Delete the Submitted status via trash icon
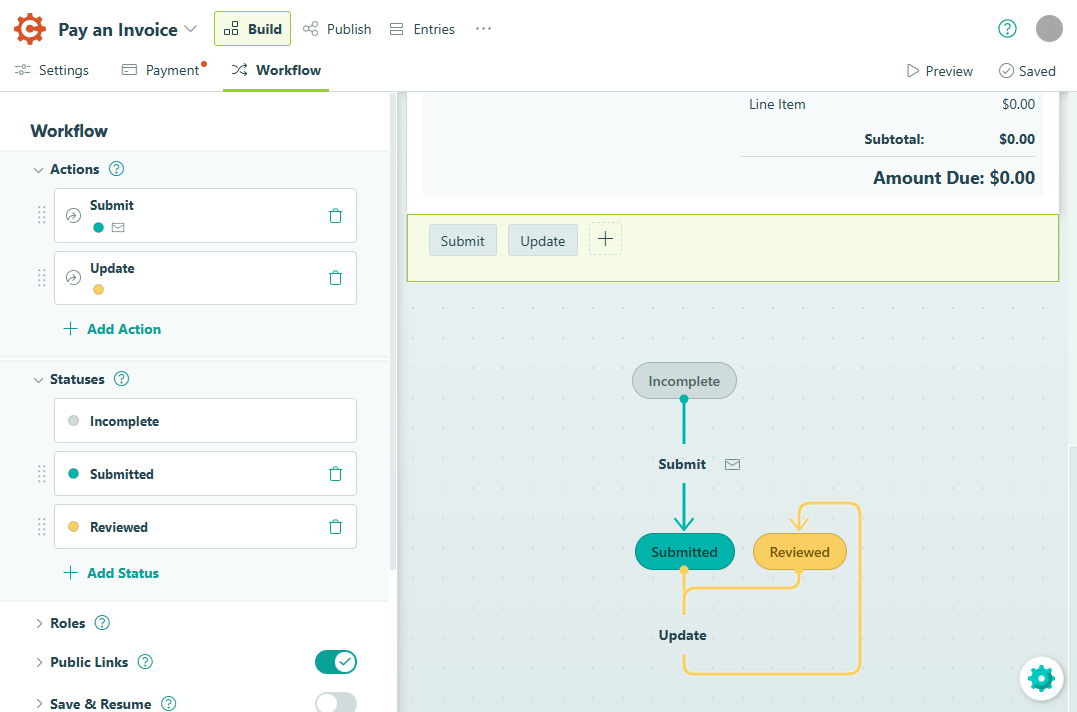 [335, 474]
